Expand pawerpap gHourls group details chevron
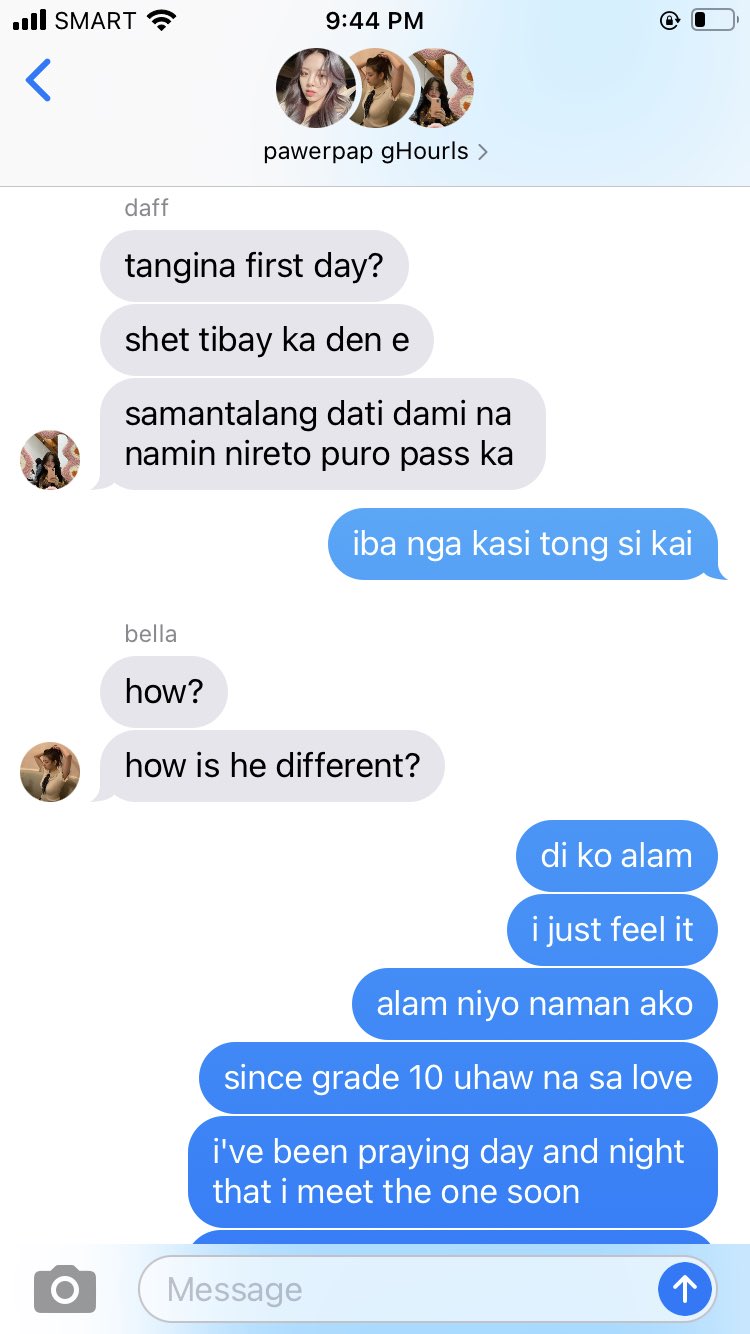This screenshot has height=1334, width=750. click(484, 153)
